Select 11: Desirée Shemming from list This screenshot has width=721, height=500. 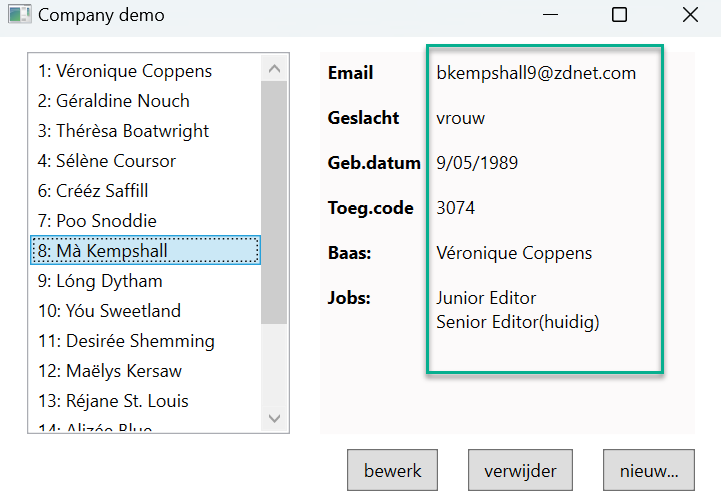(x=126, y=341)
